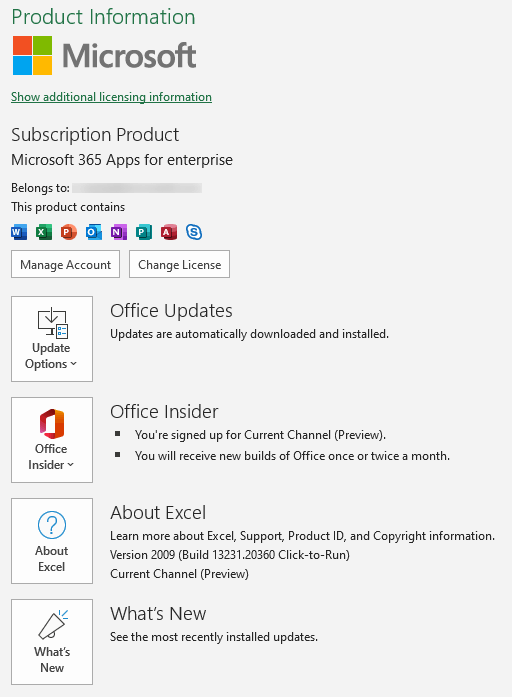
Task: Click the Outlook app icon
Action: coord(94,232)
